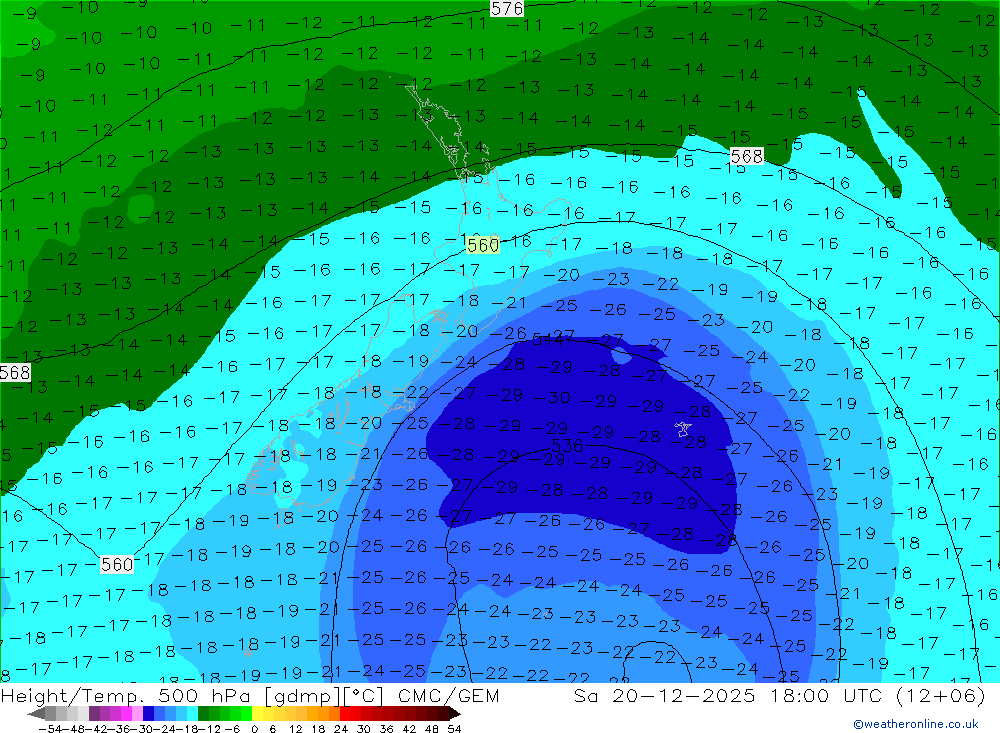1000x733 pixels.
Task: Click the dark blue legend swatch
Action: 148,713
